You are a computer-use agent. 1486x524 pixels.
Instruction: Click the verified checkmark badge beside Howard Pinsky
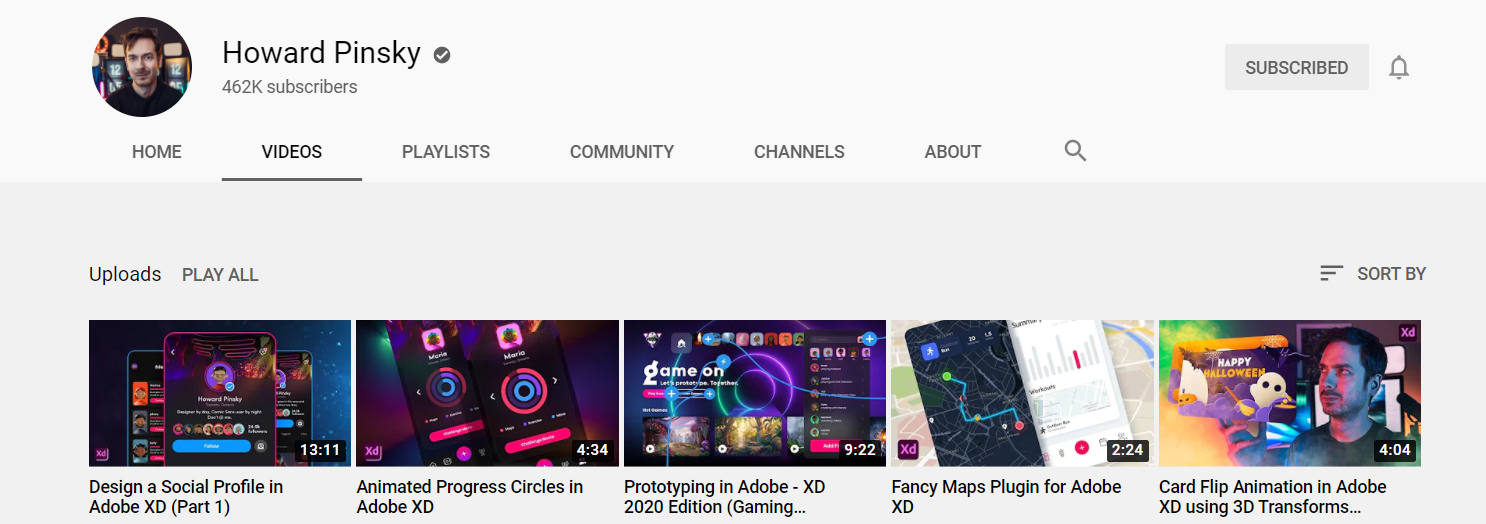coord(442,55)
